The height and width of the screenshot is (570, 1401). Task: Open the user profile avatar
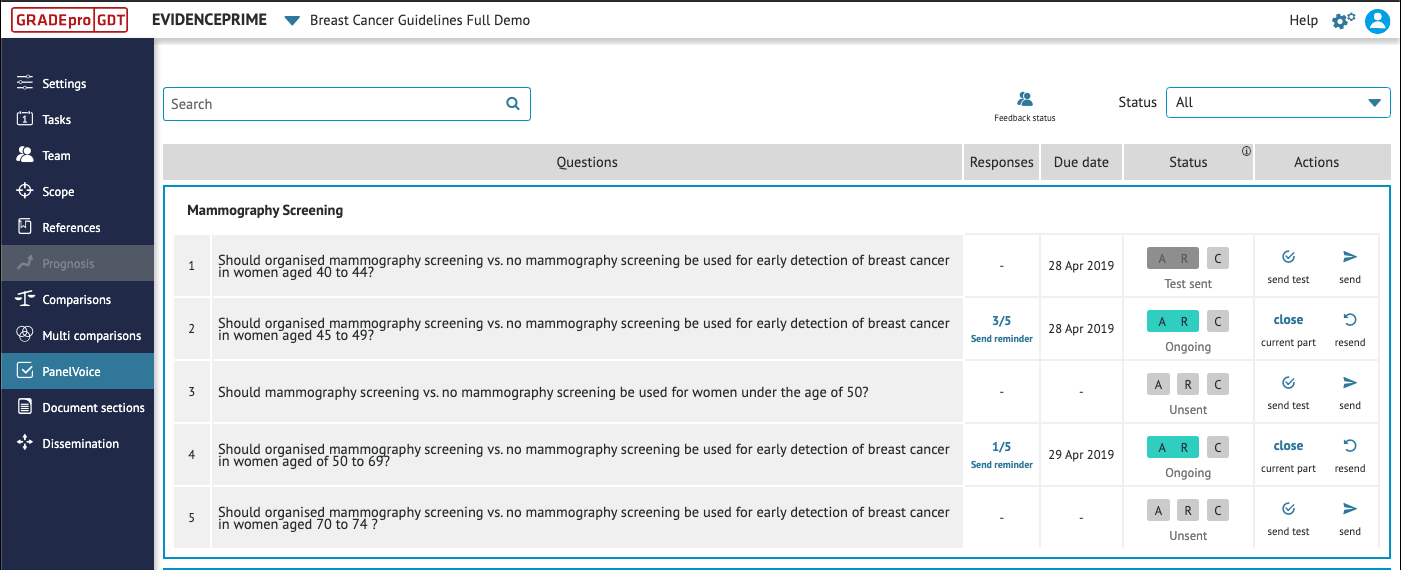coord(1378,20)
